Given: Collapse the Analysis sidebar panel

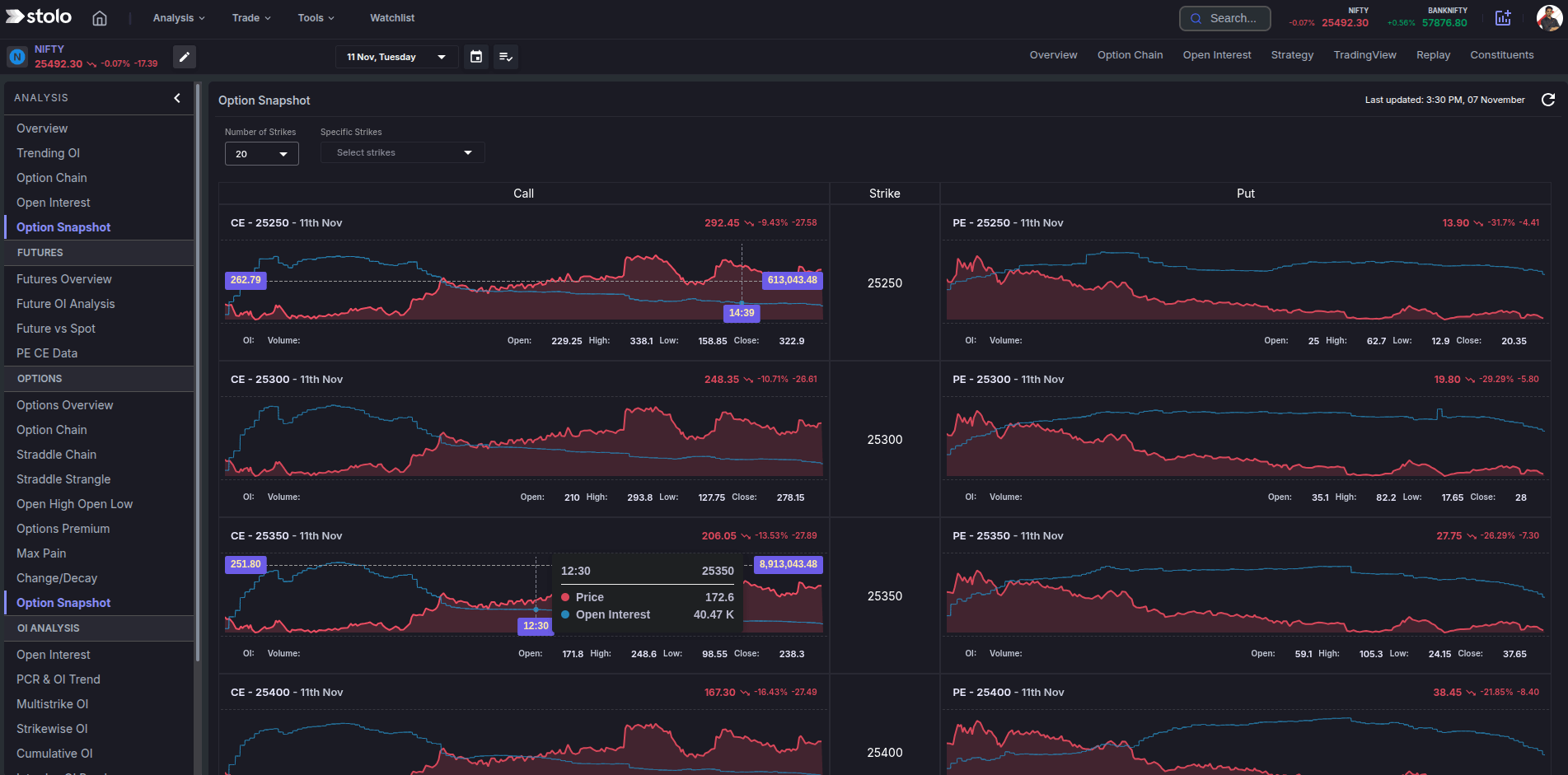Looking at the screenshot, I should tap(176, 98).
